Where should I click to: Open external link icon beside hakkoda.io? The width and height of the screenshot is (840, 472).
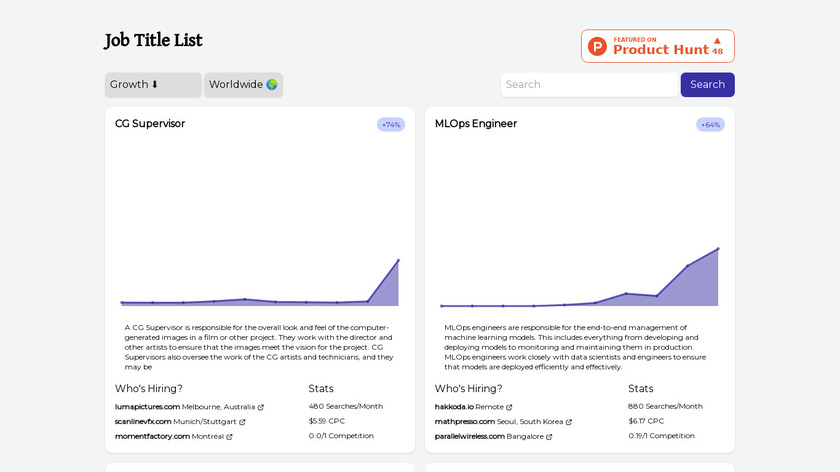[509, 407]
